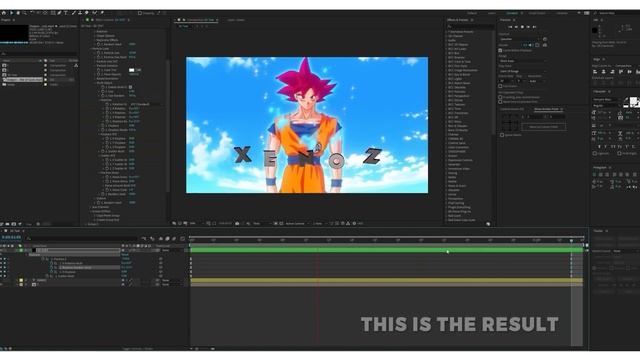Screen dimensions: 640x360
Task: Click the dashed button in layer controls panel
Action: point(544,127)
